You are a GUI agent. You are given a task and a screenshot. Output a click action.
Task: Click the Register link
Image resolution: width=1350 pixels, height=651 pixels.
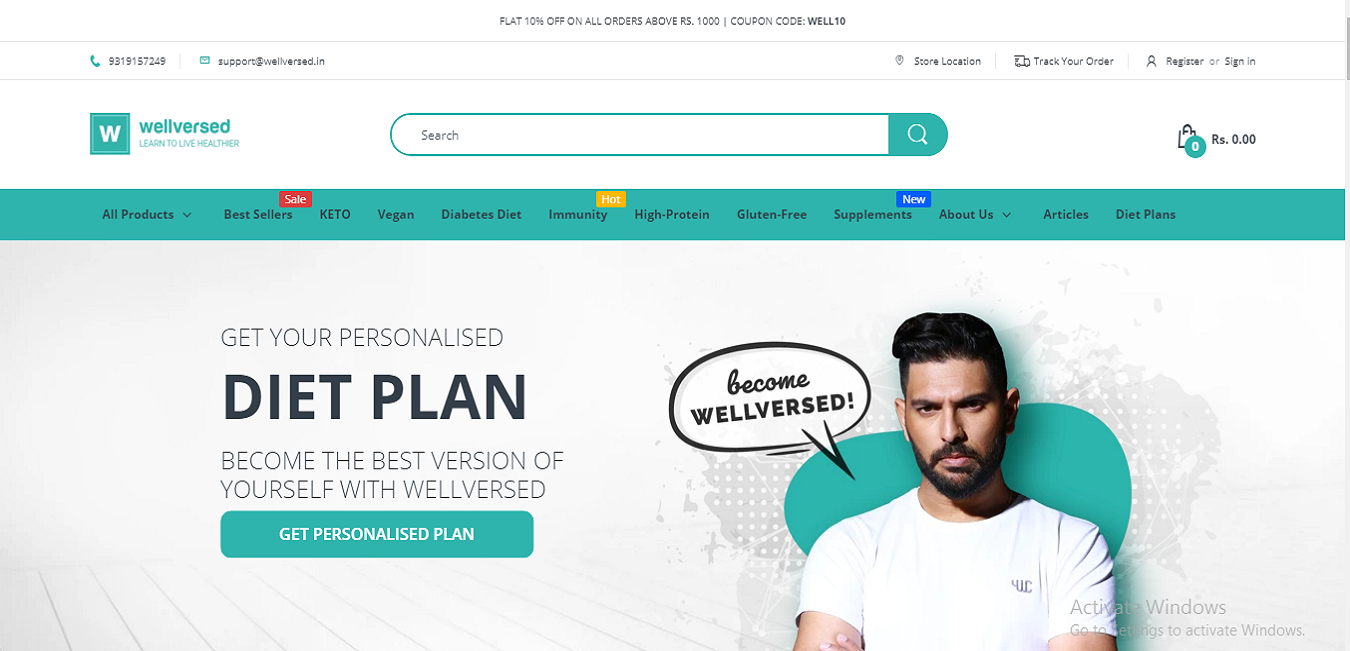1185,61
